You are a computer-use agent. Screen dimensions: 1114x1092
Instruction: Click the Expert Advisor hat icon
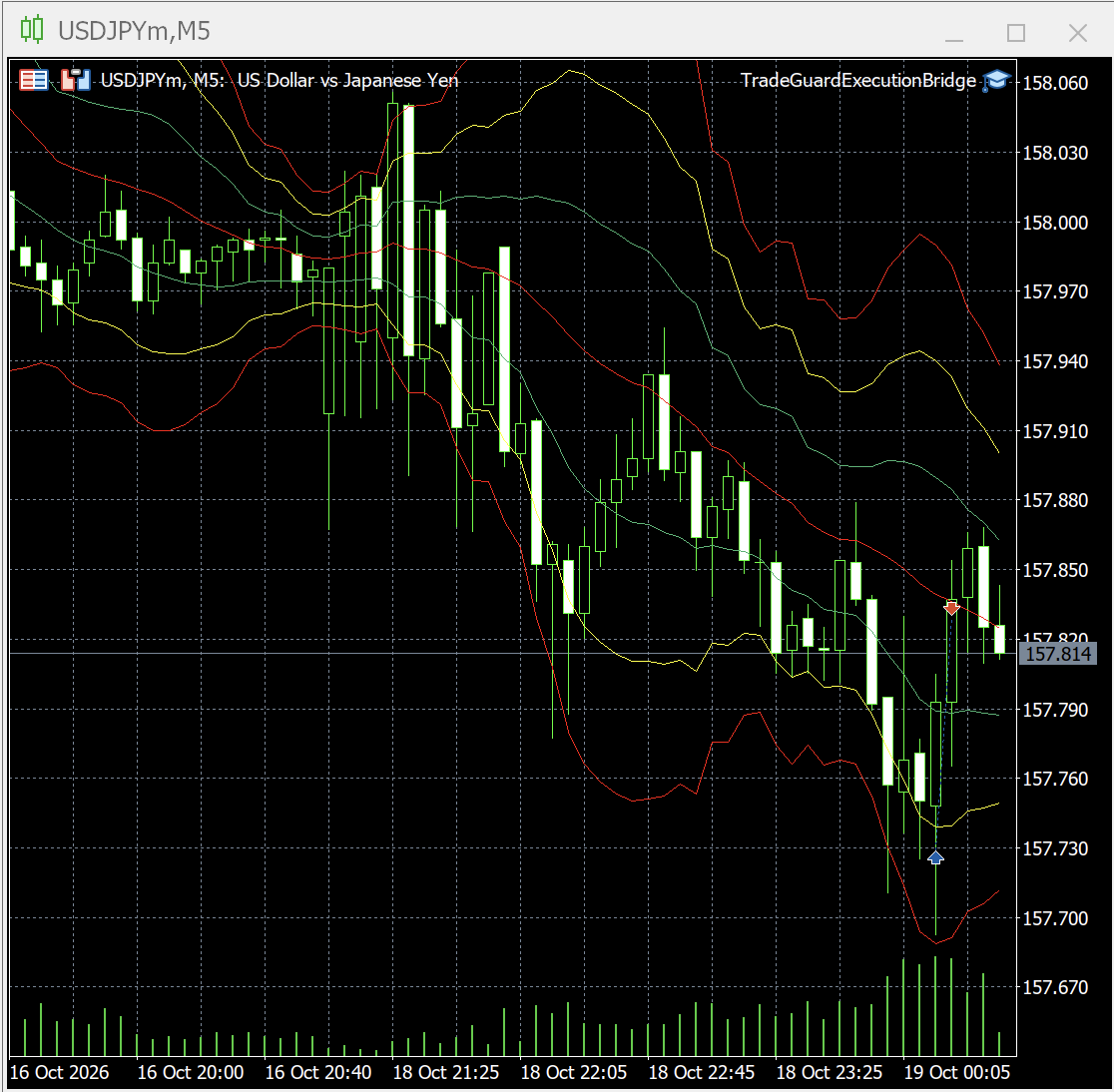(x=996, y=80)
